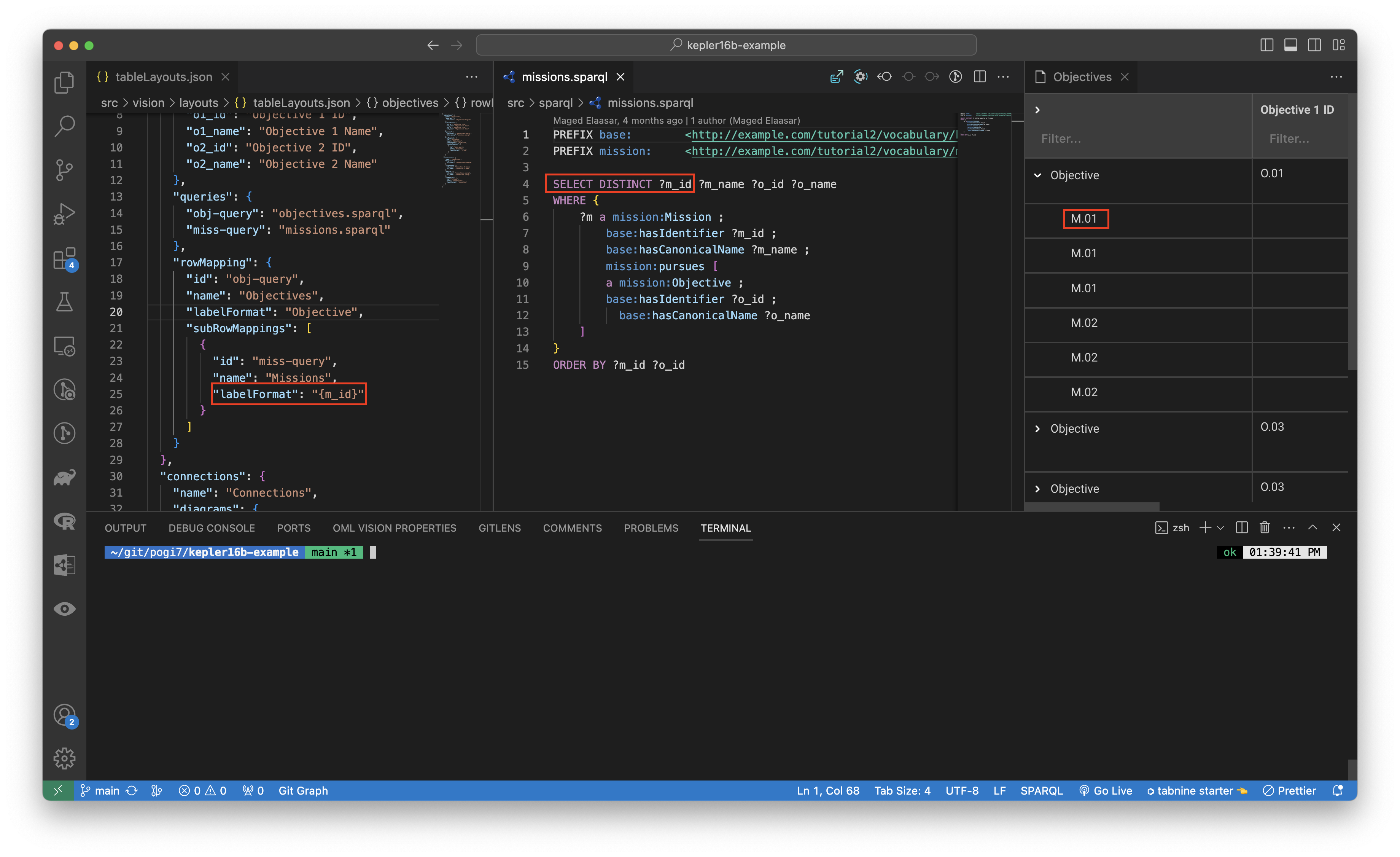
Task: Select the PROBLEMS tab
Action: coord(651,528)
